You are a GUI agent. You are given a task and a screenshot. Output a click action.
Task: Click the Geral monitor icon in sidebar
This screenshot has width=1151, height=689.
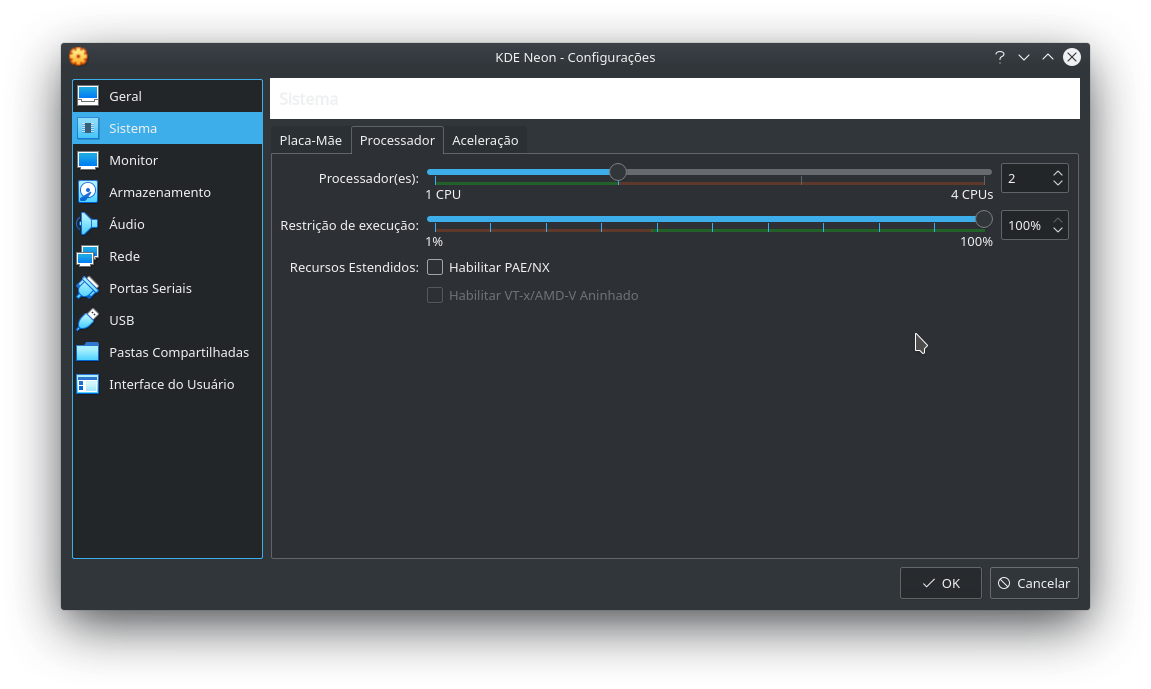click(x=88, y=96)
